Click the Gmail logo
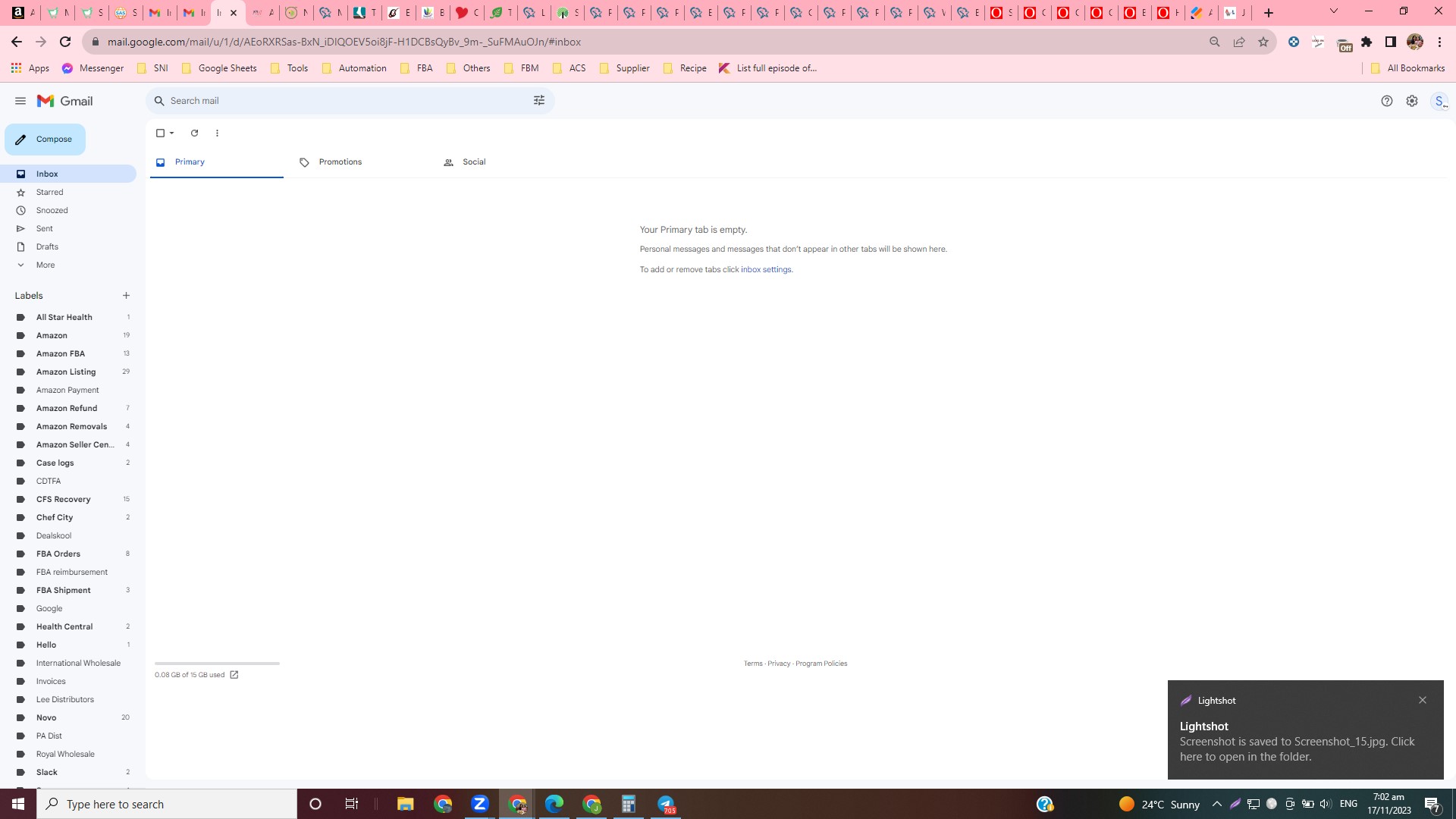Image resolution: width=1456 pixels, height=819 pixels. [x=65, y=101]
